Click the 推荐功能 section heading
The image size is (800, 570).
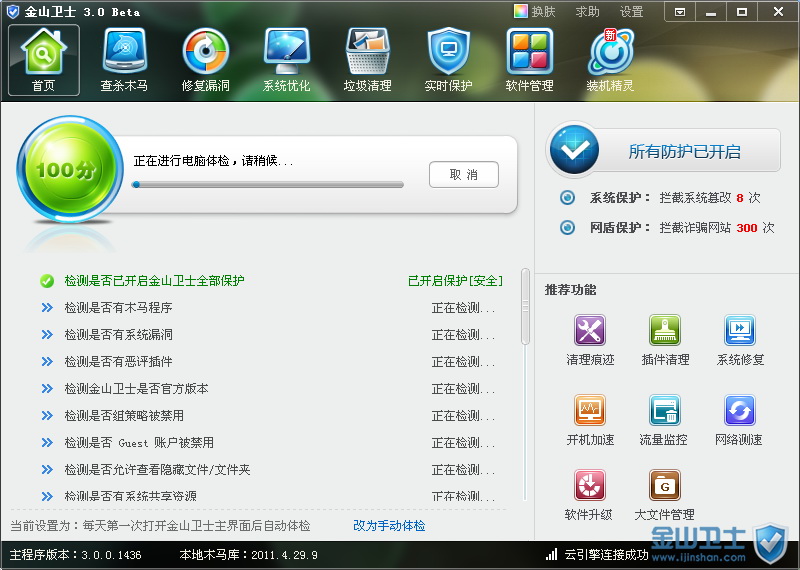pyautogui.click(x=570, y=290)
